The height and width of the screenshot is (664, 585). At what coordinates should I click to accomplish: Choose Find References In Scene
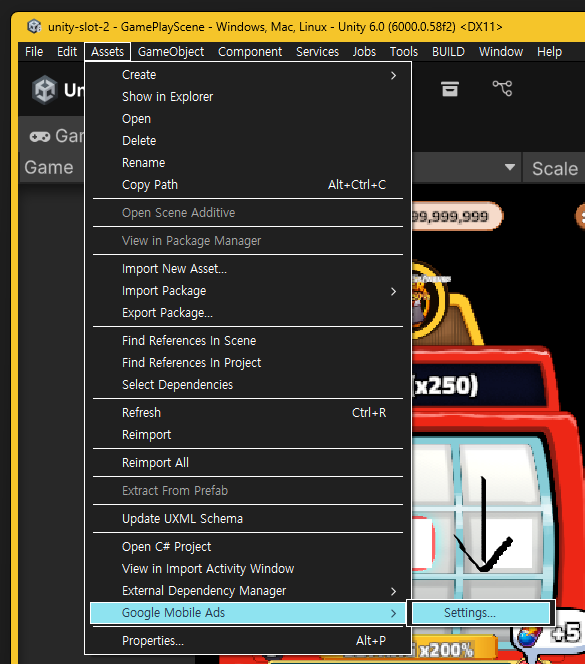[x=248, y=341]
